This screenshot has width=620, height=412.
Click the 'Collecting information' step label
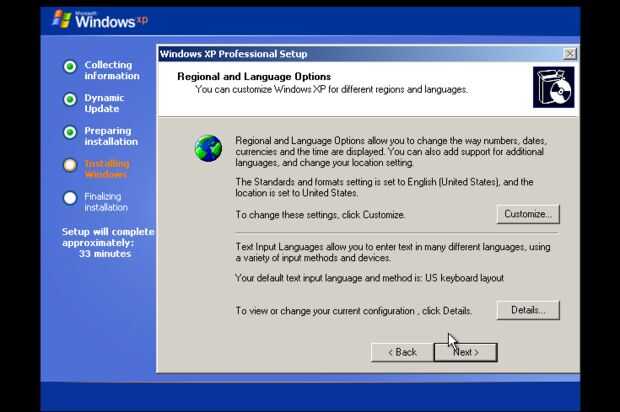click(x=112, y=70)
